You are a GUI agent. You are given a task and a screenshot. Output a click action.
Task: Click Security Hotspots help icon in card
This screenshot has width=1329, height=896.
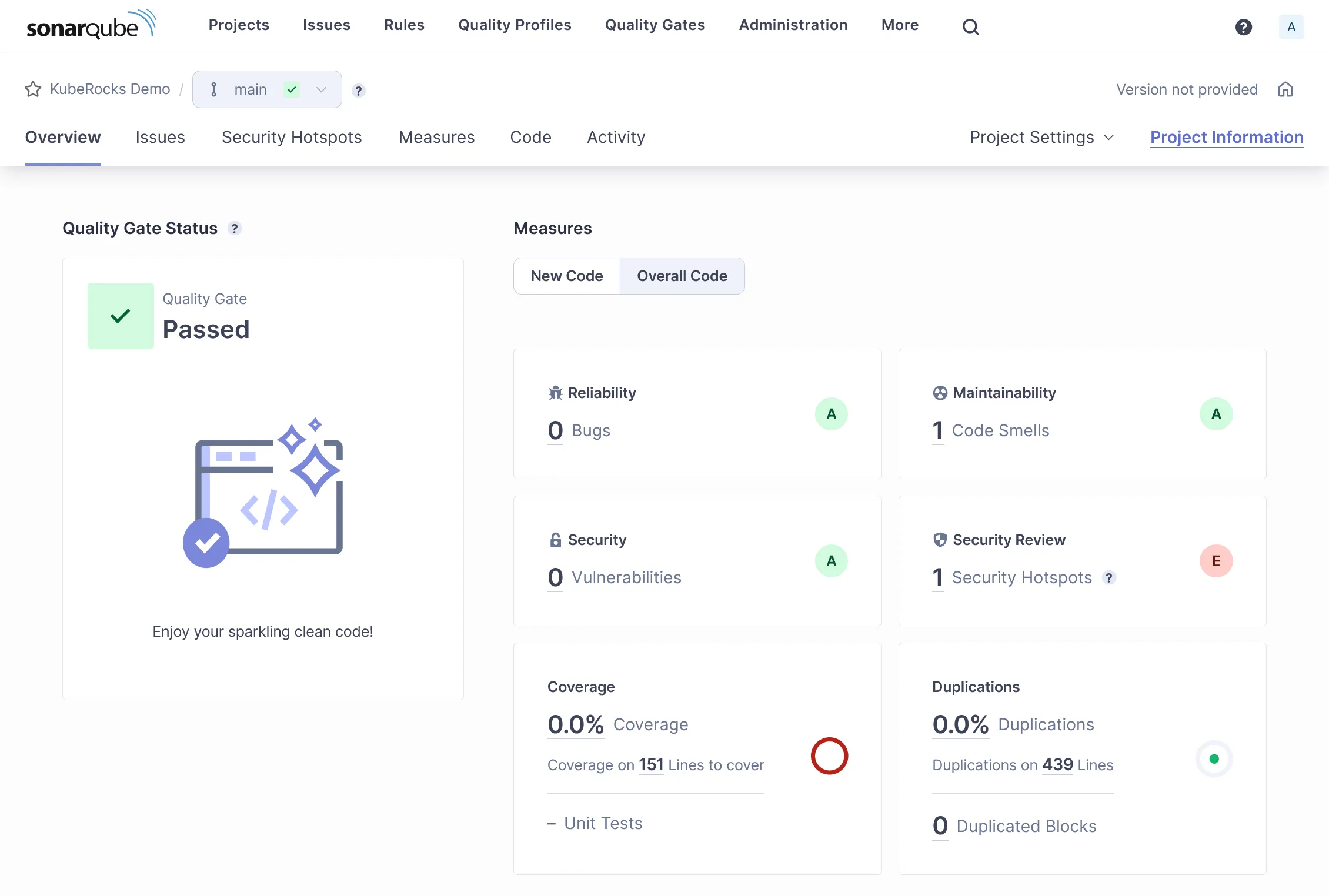1108,577
